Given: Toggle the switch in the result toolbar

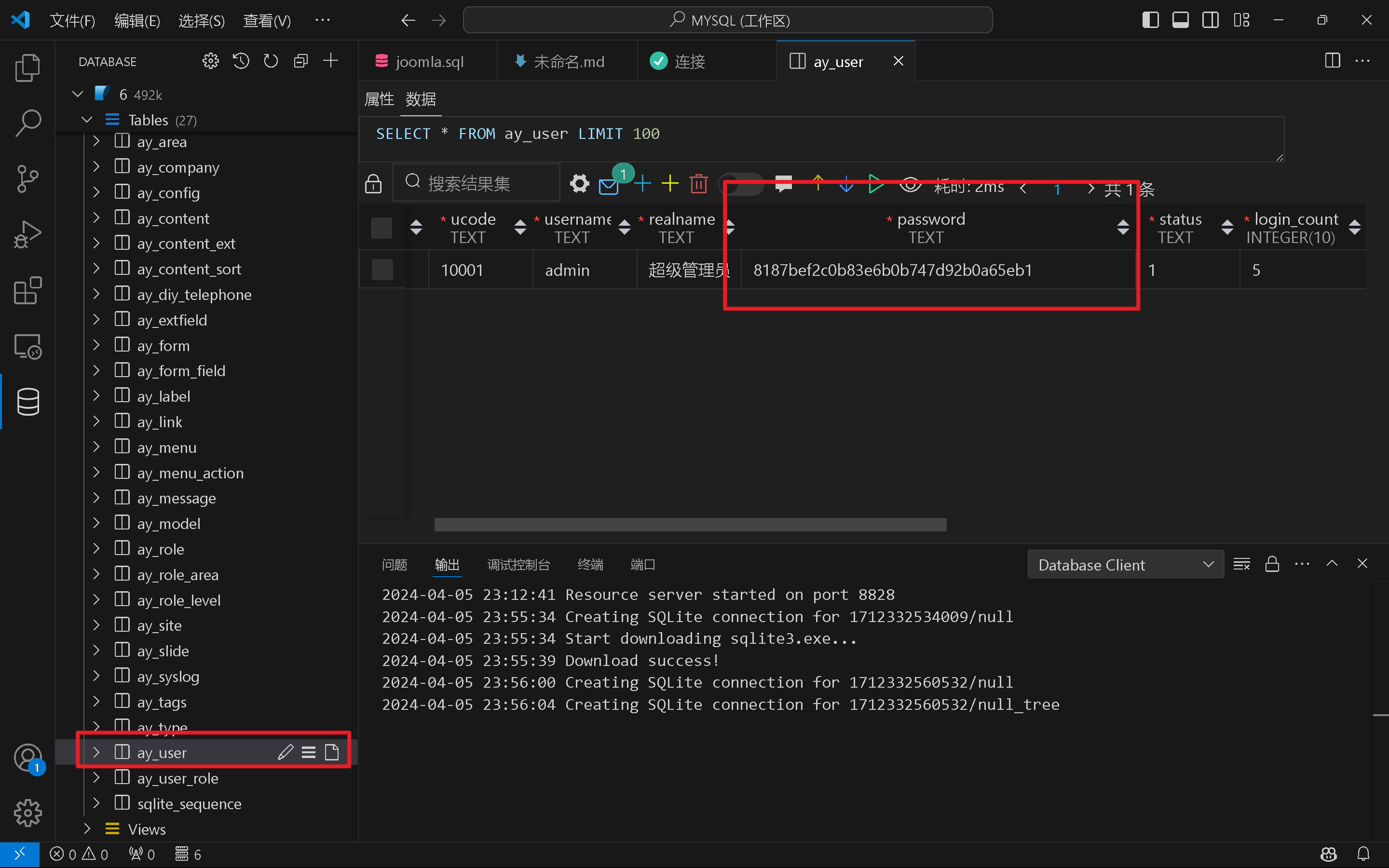Looking at the screenshot, I should (742, 184).
